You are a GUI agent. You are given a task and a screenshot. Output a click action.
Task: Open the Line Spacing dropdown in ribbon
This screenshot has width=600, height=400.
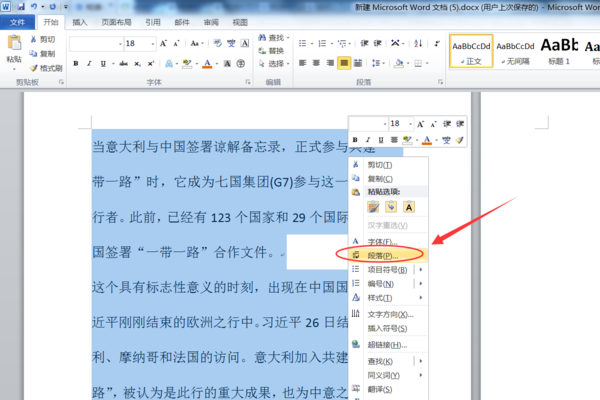point(378,63)
